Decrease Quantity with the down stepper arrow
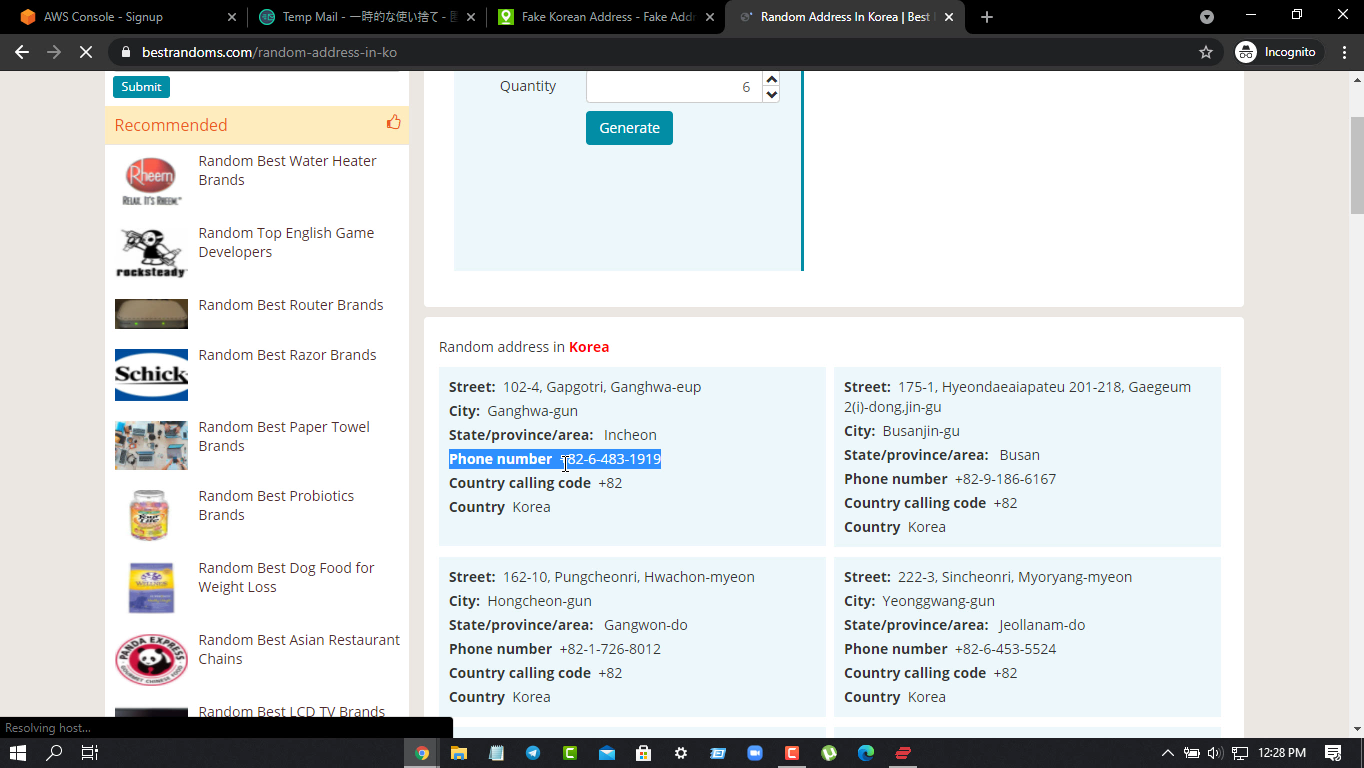The width and height of the screenshot is (1364, 768). tap(771, 94)
